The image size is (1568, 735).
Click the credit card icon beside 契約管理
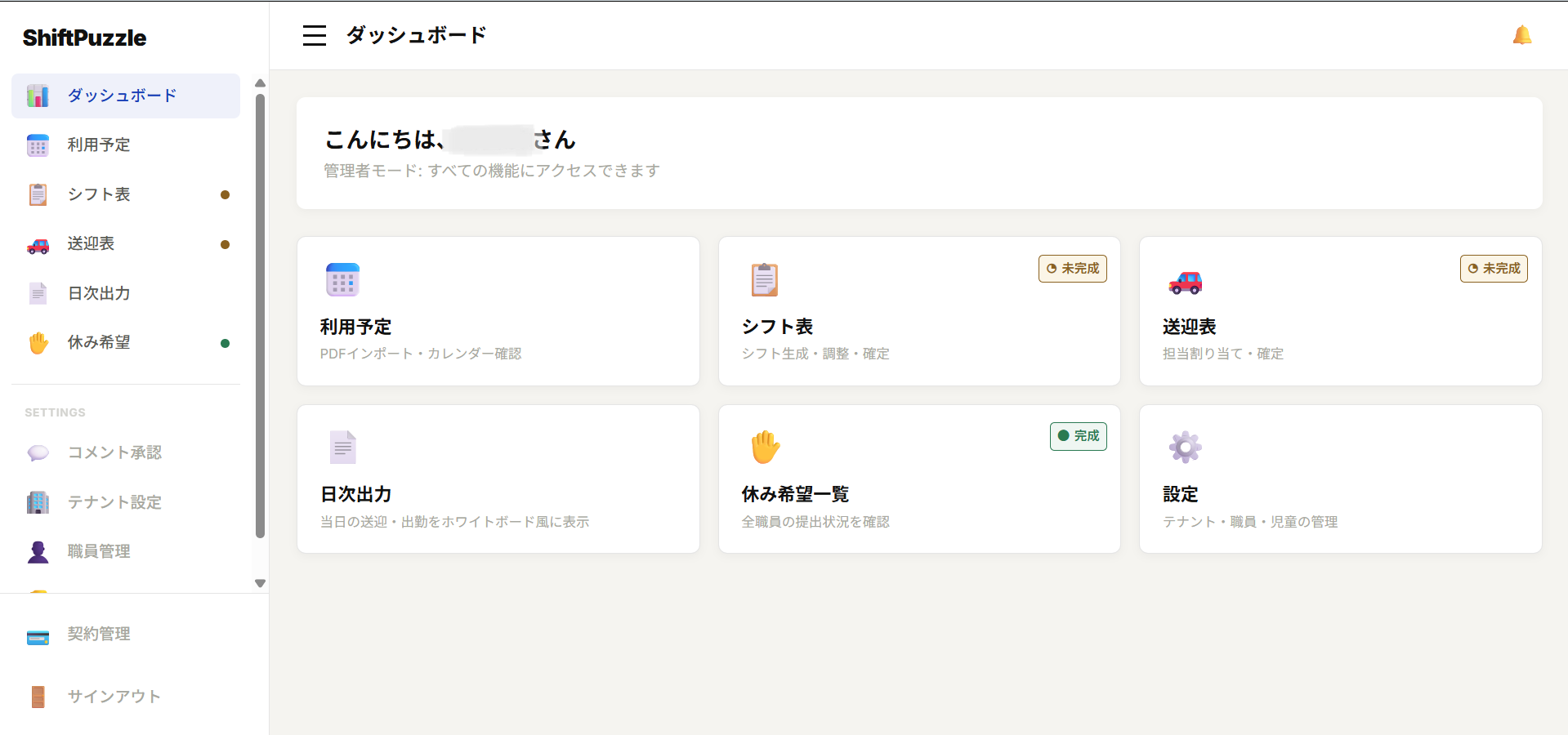coord(38,636)
